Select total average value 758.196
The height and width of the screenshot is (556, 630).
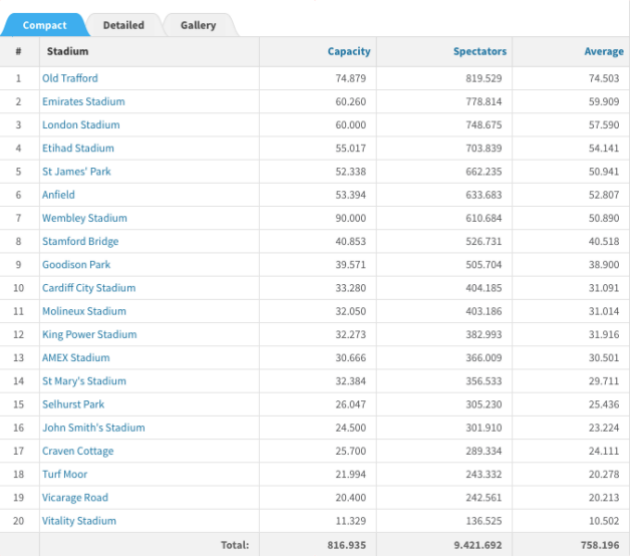[x=600, y=545]
